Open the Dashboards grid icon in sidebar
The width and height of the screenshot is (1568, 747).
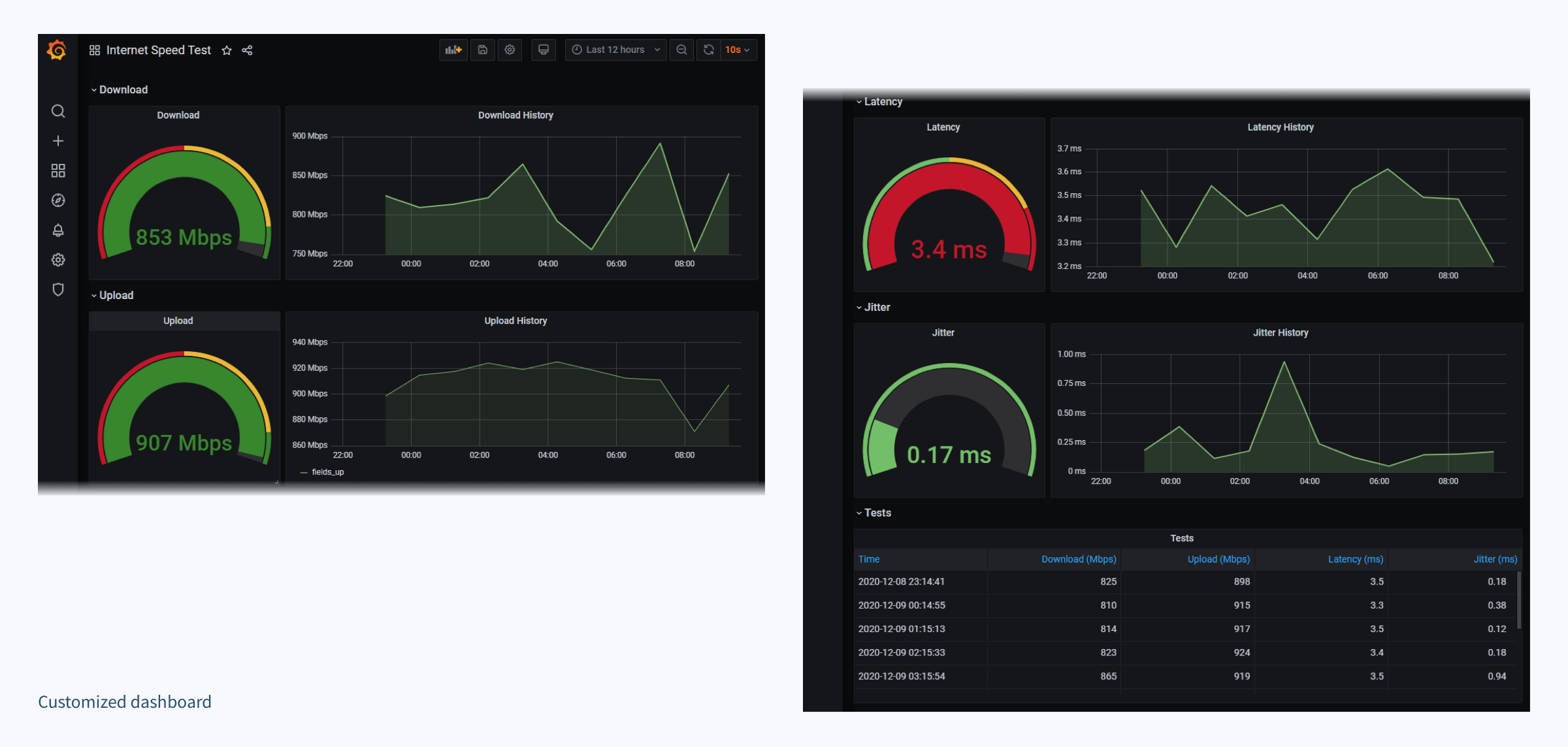58,170
